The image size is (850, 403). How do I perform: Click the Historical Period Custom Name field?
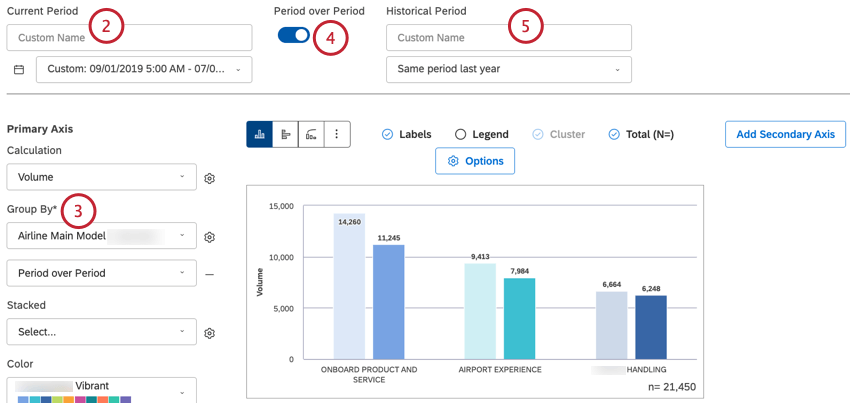[x=508, y=38]
